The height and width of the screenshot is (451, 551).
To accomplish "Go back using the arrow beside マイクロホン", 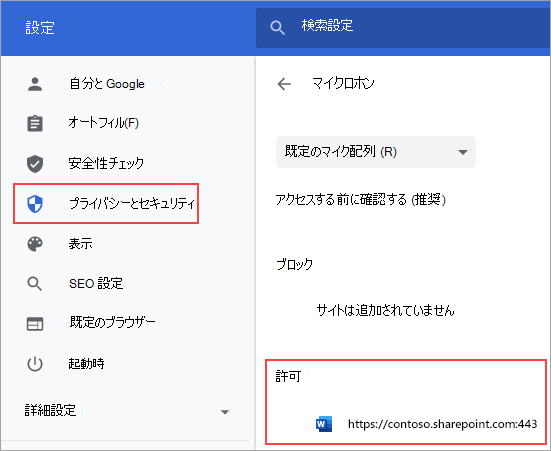I will point(284,84).
